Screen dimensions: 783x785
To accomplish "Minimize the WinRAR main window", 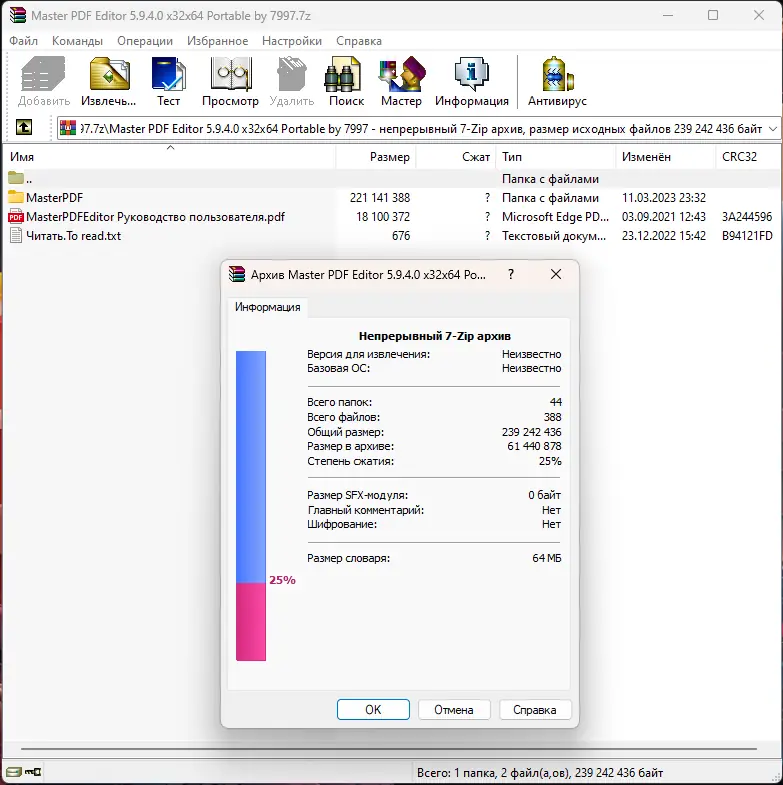I will pos(668,16).
